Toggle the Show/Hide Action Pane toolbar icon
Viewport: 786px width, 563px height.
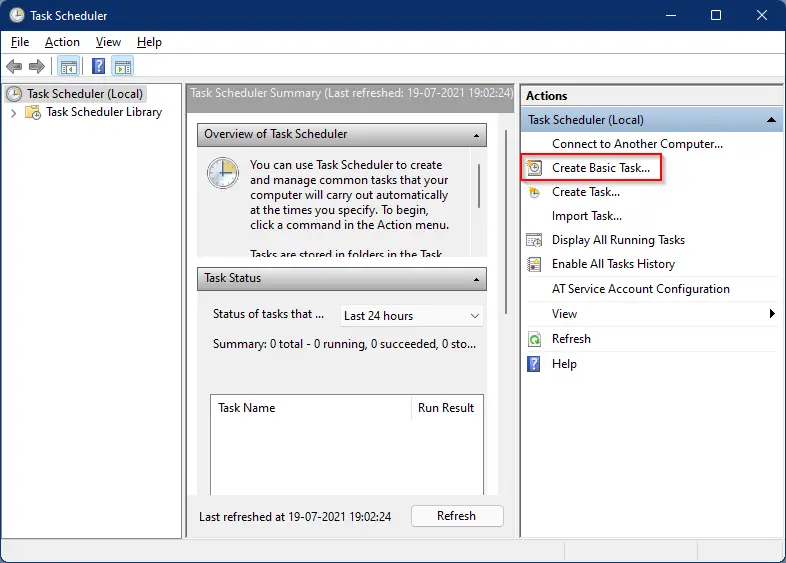coord(123,66)
